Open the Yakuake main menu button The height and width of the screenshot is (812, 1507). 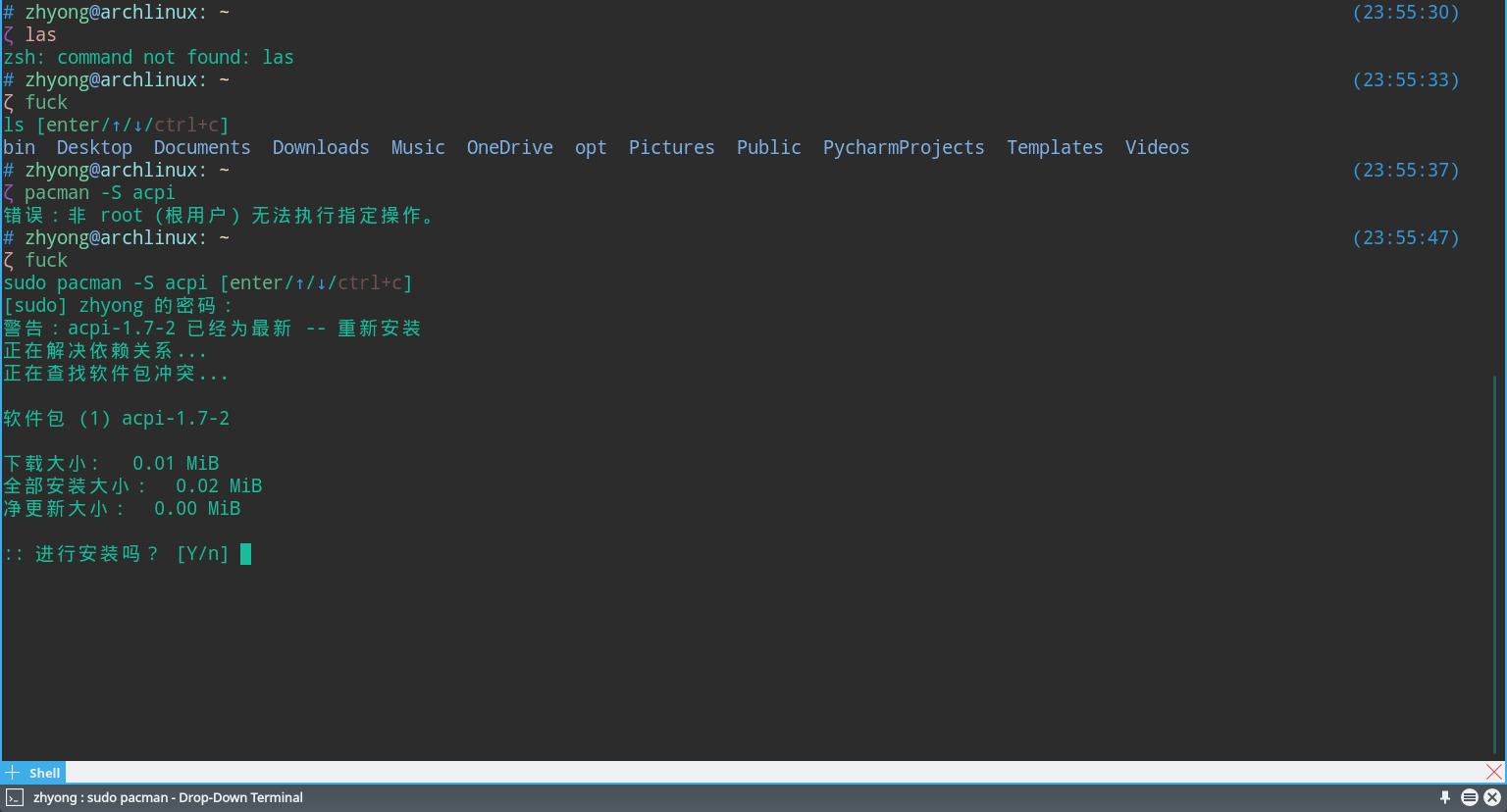(1469, 797)
